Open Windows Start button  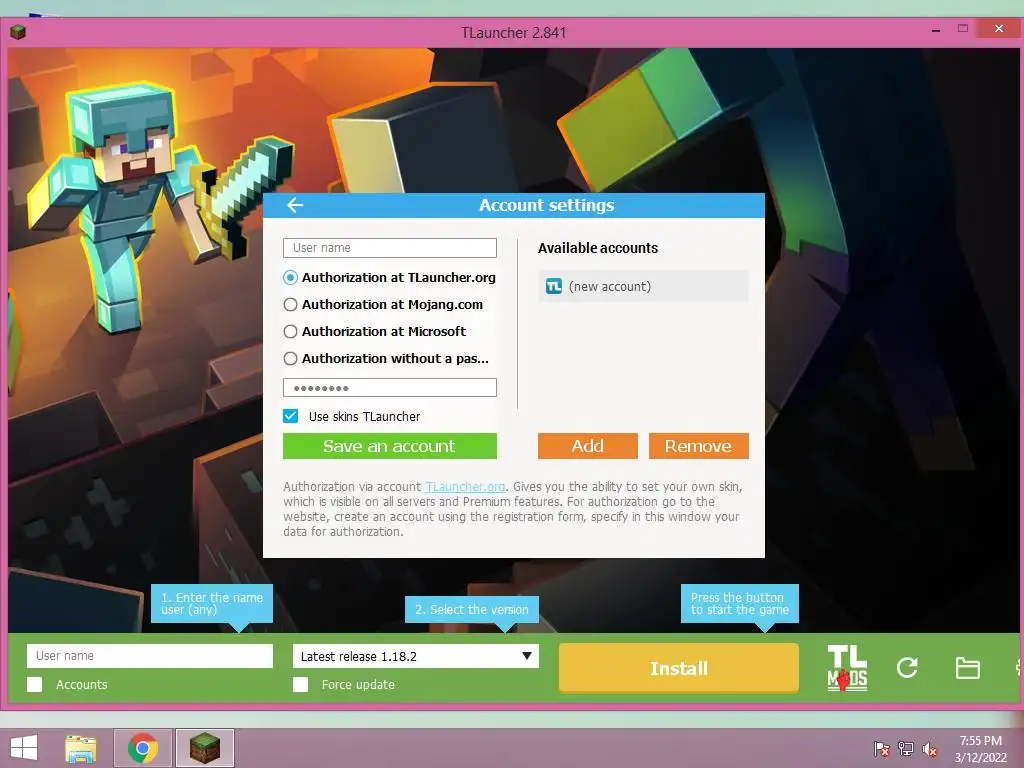tap(24, 748)
